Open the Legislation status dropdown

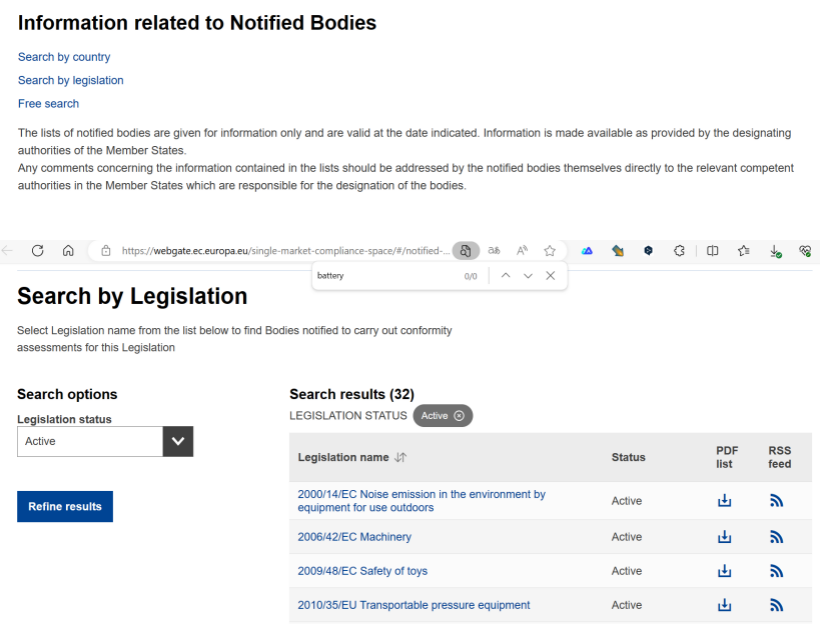(x=178, y=441)
